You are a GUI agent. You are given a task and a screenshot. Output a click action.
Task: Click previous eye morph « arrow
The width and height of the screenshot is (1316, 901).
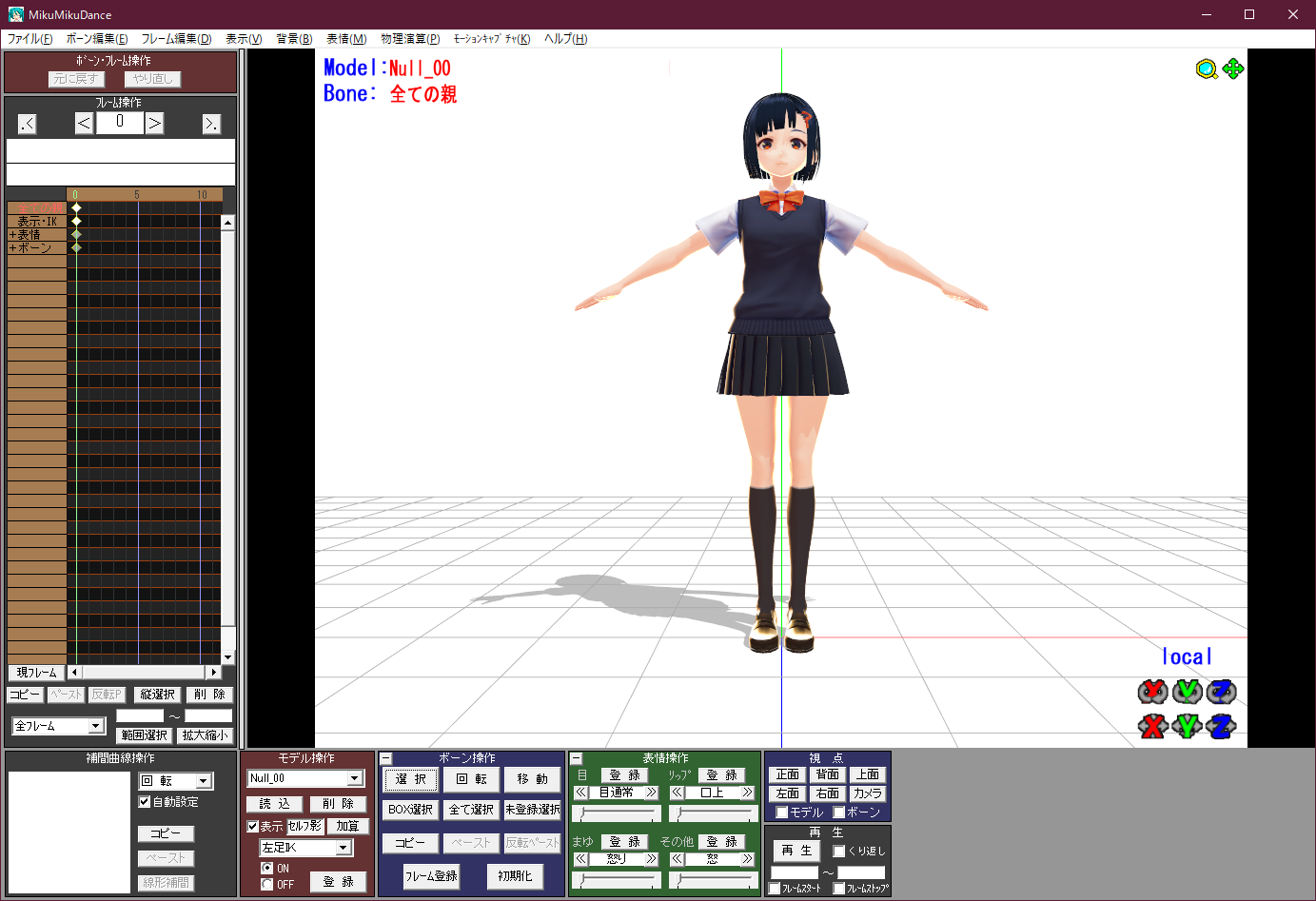[x=580, y=793]
